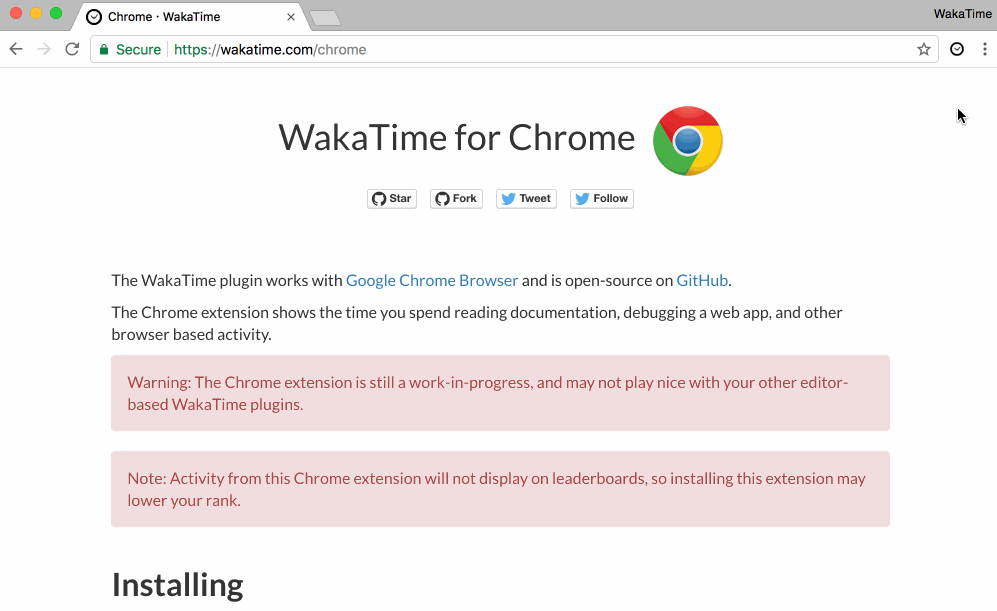Reload the page with refresh icon
997x611 pixels.
click(72, 49)
